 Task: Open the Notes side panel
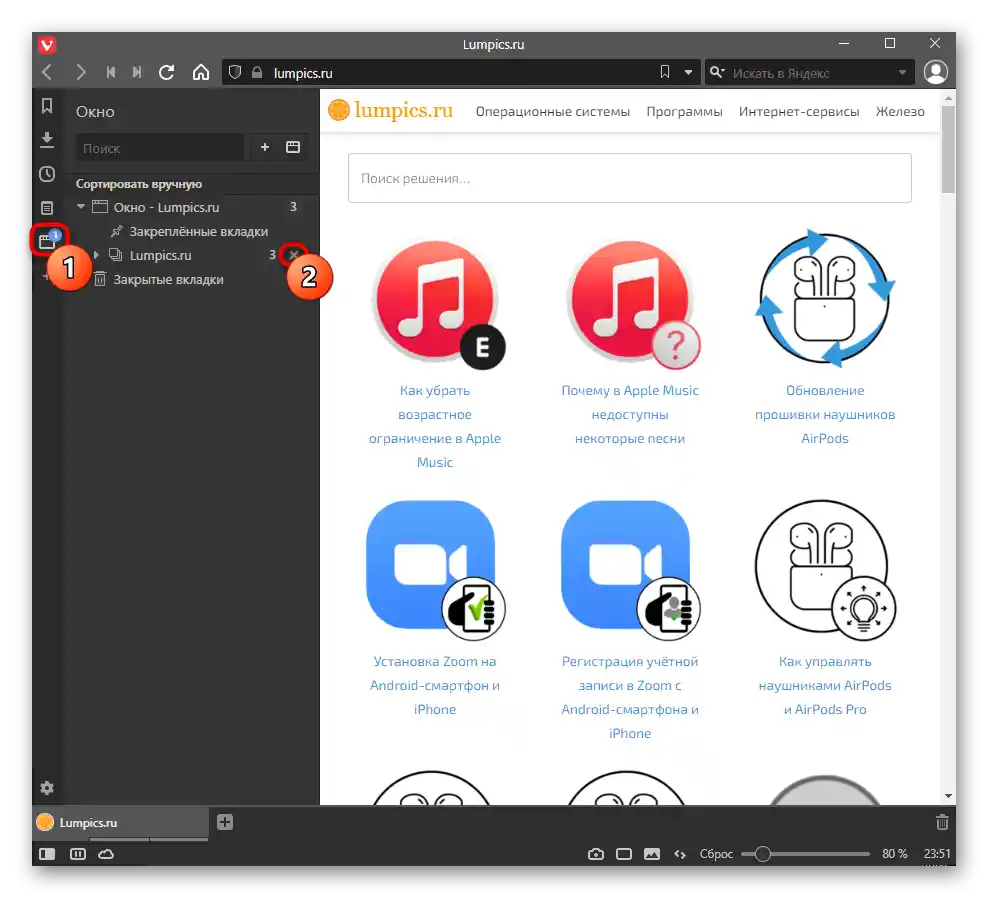47,207
